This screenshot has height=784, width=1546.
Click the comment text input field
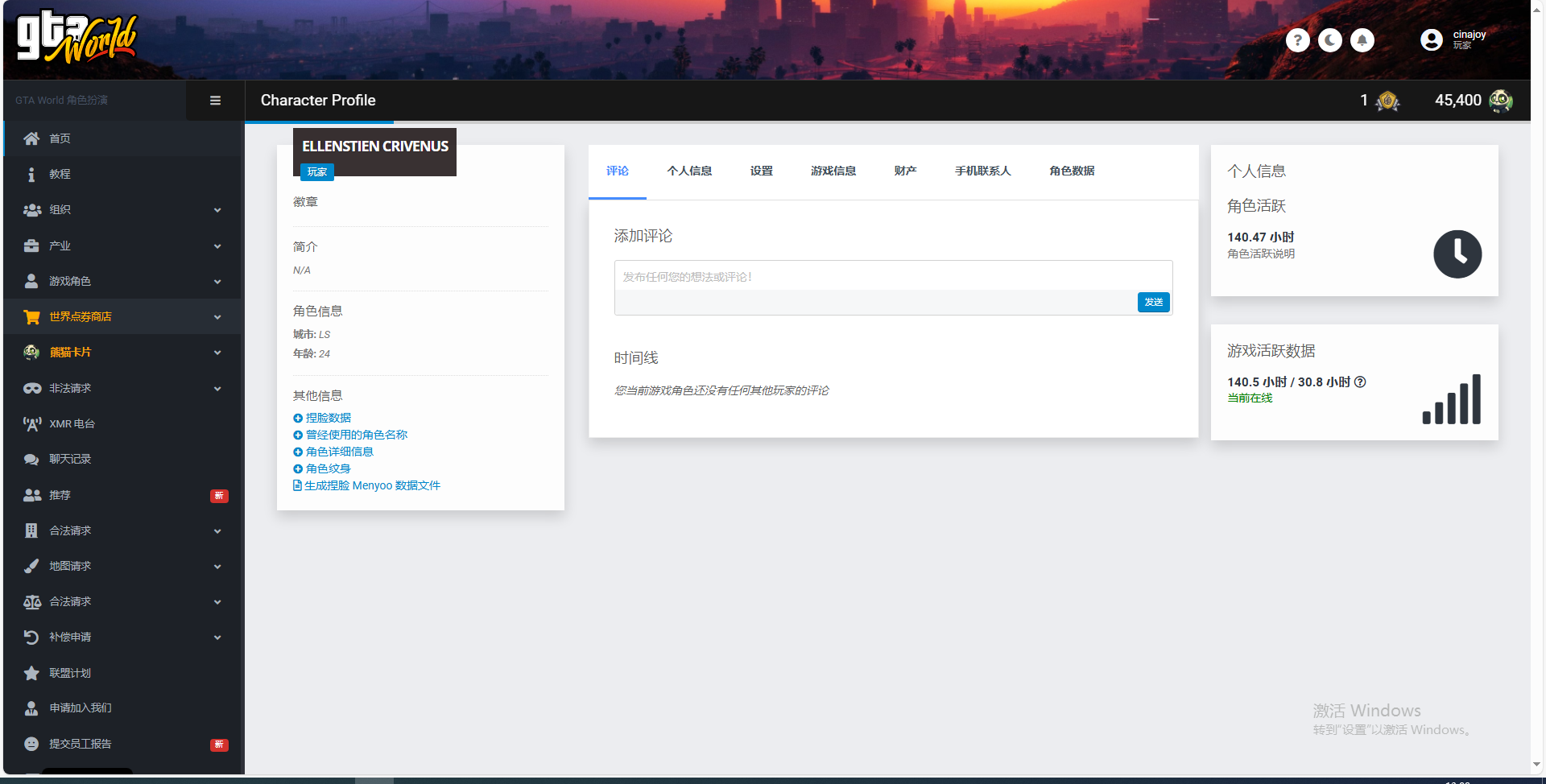pos(893,276)
